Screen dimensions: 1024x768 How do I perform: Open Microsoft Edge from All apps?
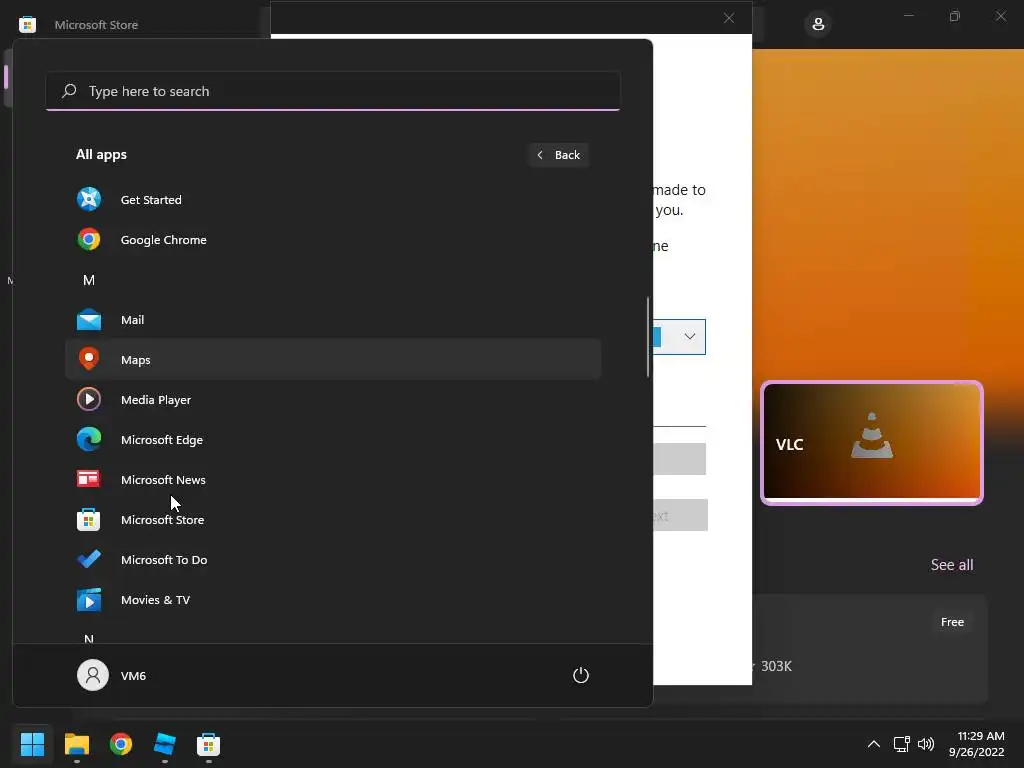point(333,440)
